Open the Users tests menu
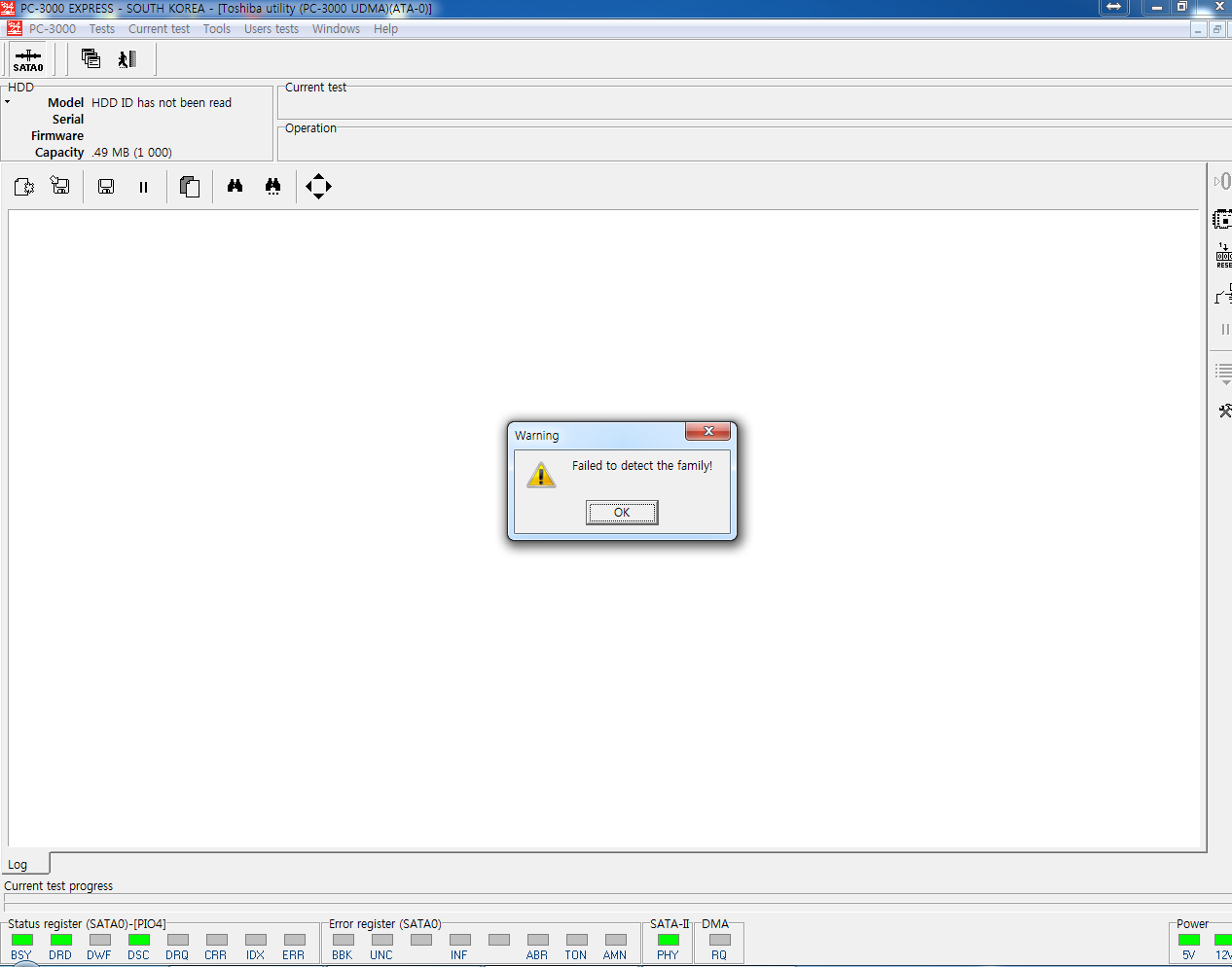Screen dimensions: 1232x967 click(x=272, y=29)
